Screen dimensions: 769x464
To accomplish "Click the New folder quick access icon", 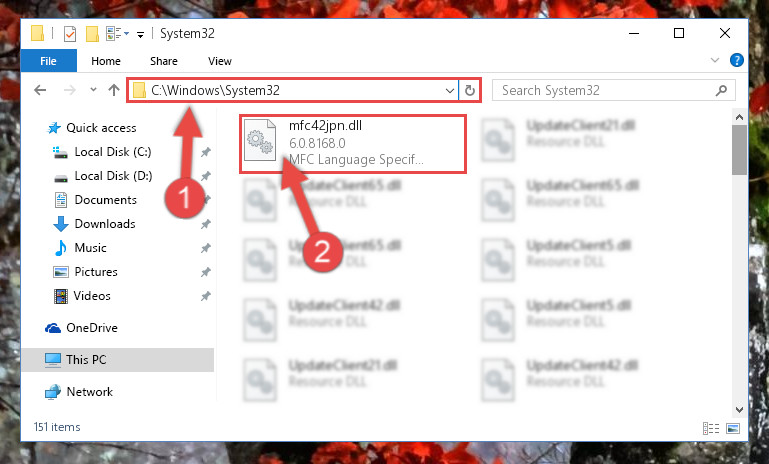I will click(92, 34).
